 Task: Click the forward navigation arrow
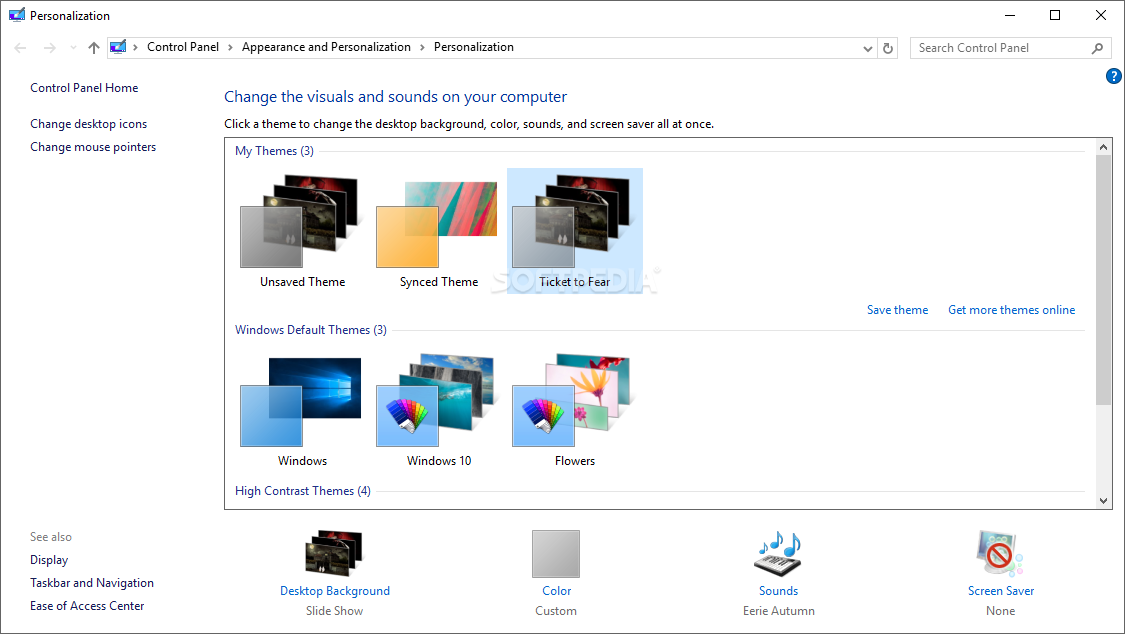pyautogui.click(x=50, y=48)
